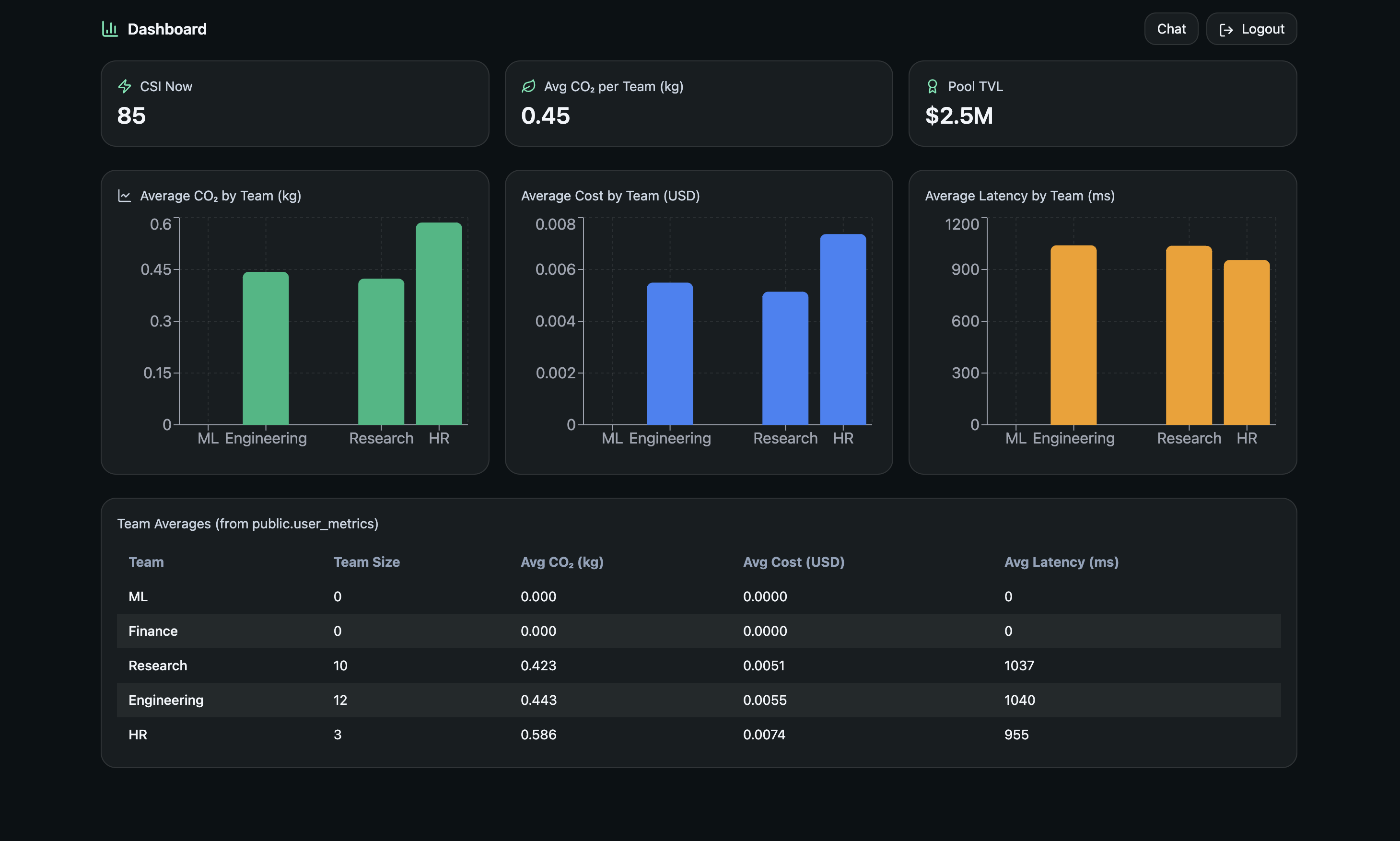Click the lightning bolt CSI Now icon
1400x841 pixels.
[124, 86]
